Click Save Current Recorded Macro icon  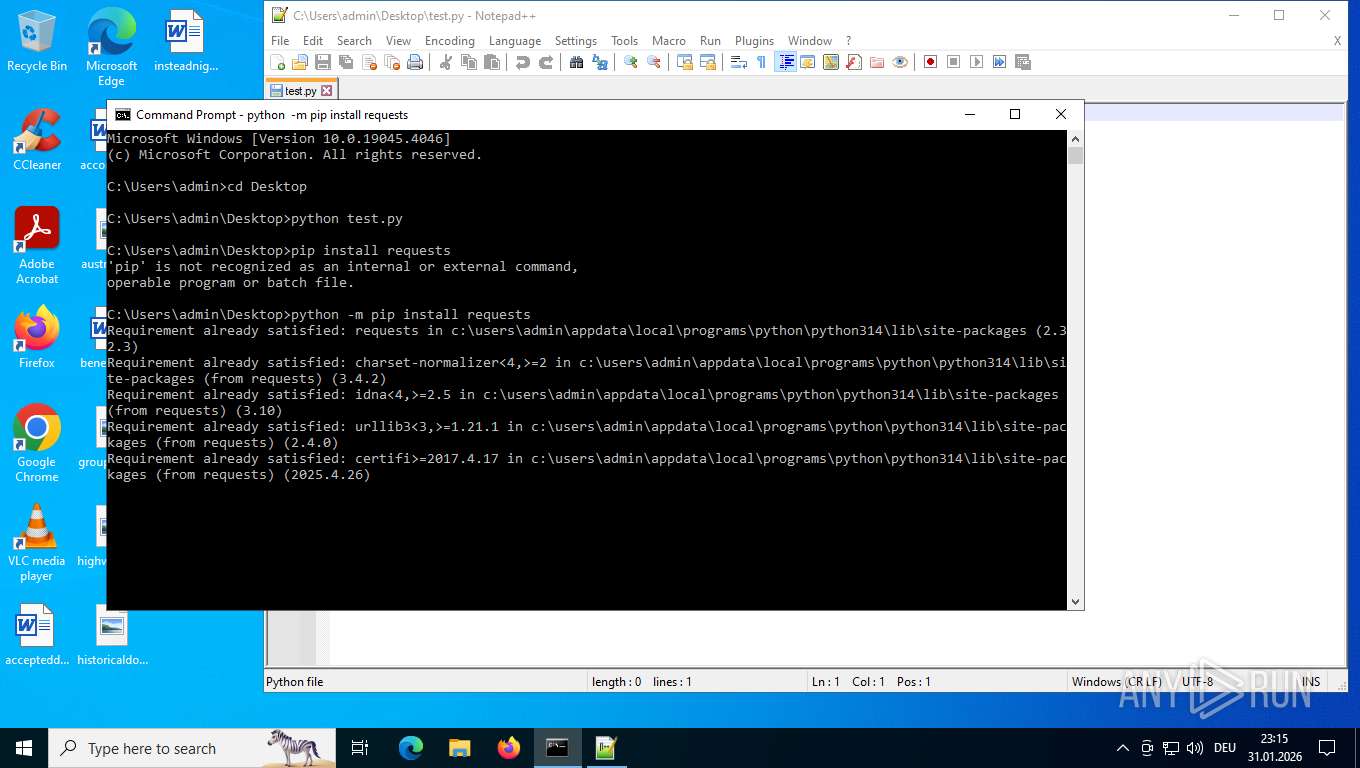[1022, 62]
